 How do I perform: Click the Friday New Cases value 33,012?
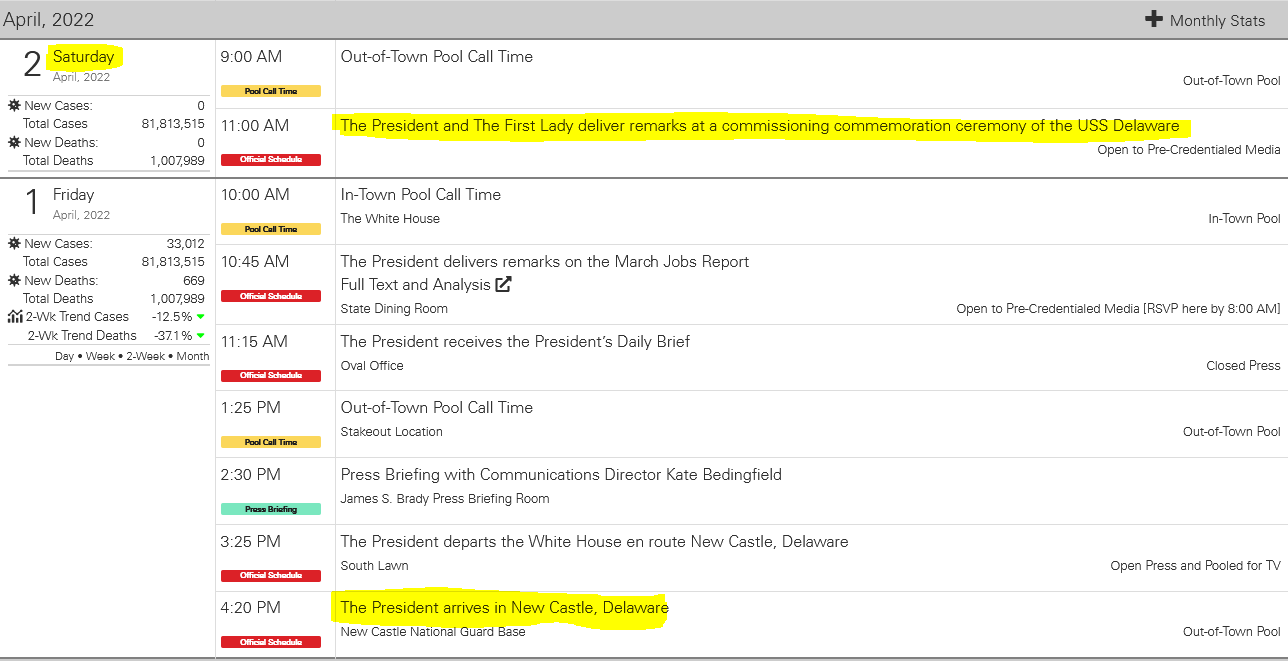click(x=186, y=243)
